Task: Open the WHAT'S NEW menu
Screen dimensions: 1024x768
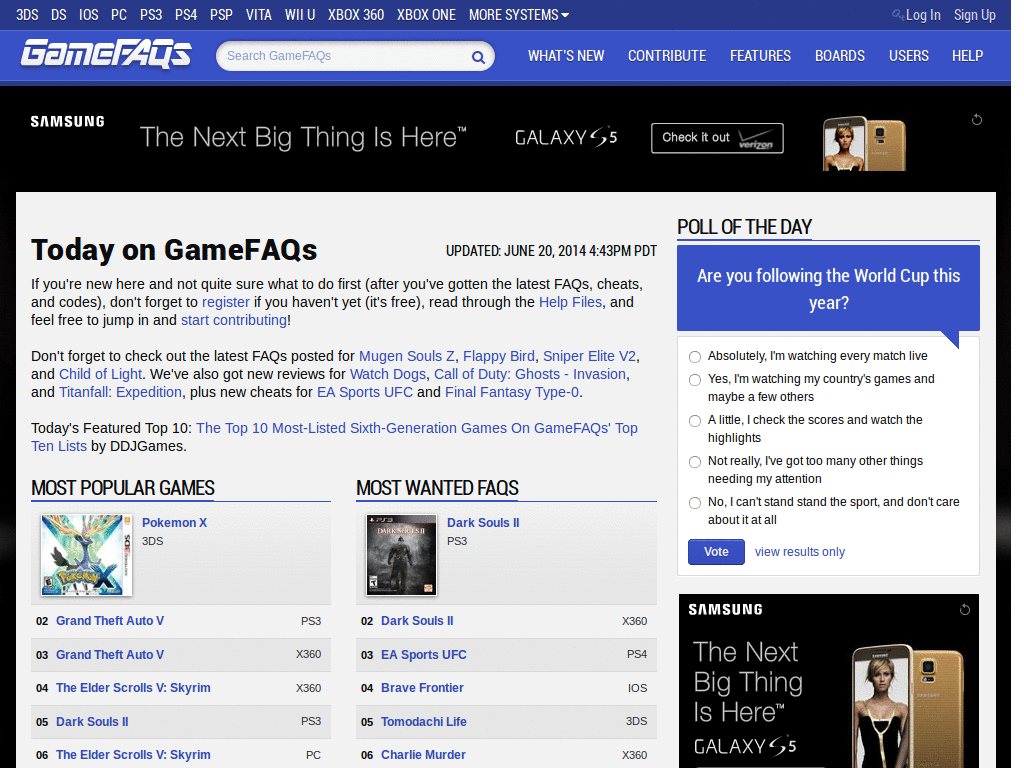Action: 566,56
